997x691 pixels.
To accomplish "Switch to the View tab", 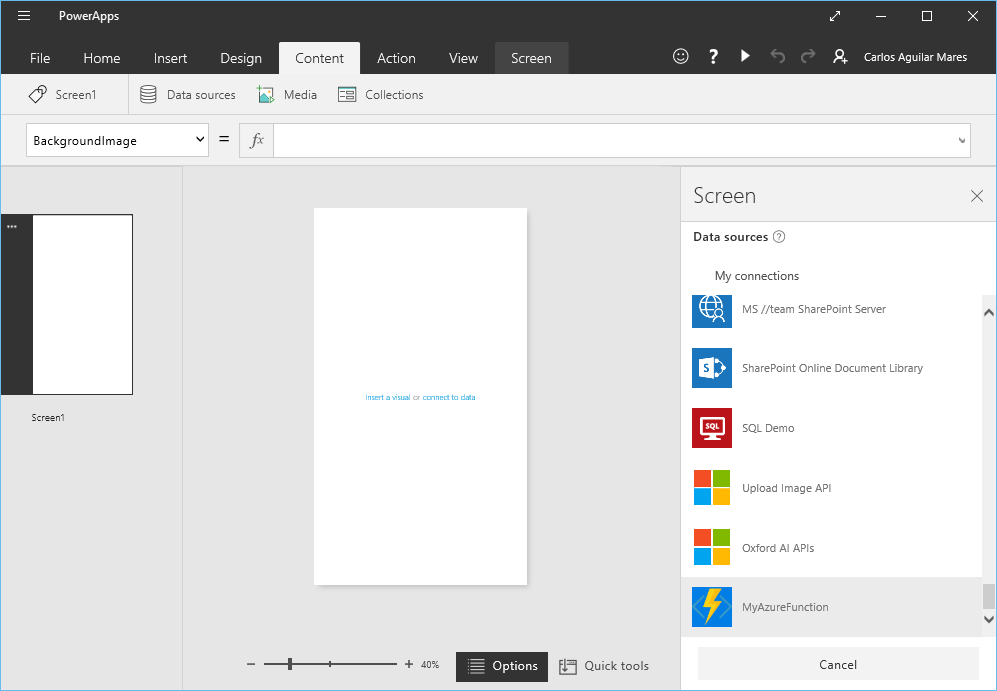I will coord(463,58).
